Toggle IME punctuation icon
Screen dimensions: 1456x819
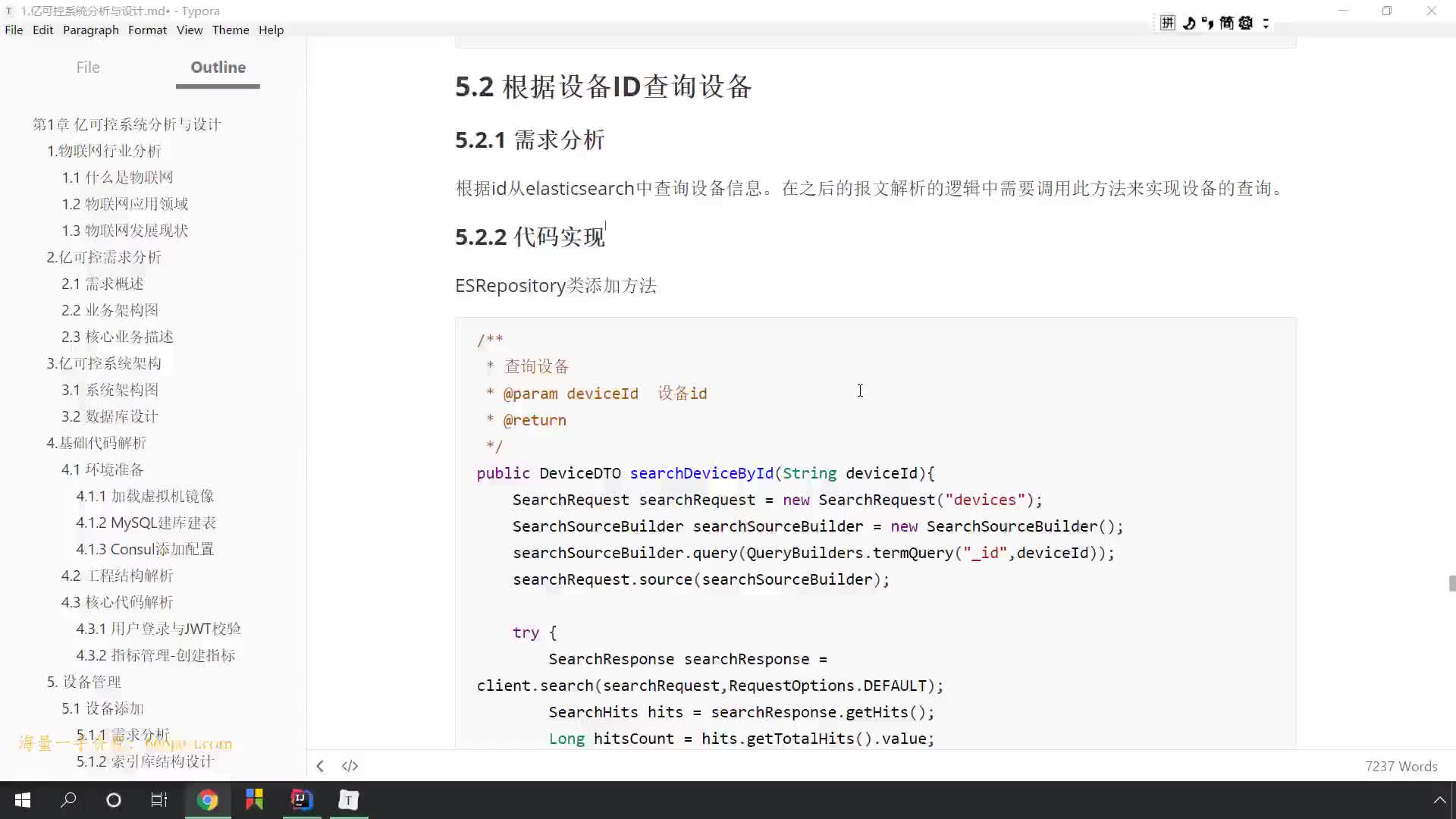pyautogui.click(x=1207, y=23)
